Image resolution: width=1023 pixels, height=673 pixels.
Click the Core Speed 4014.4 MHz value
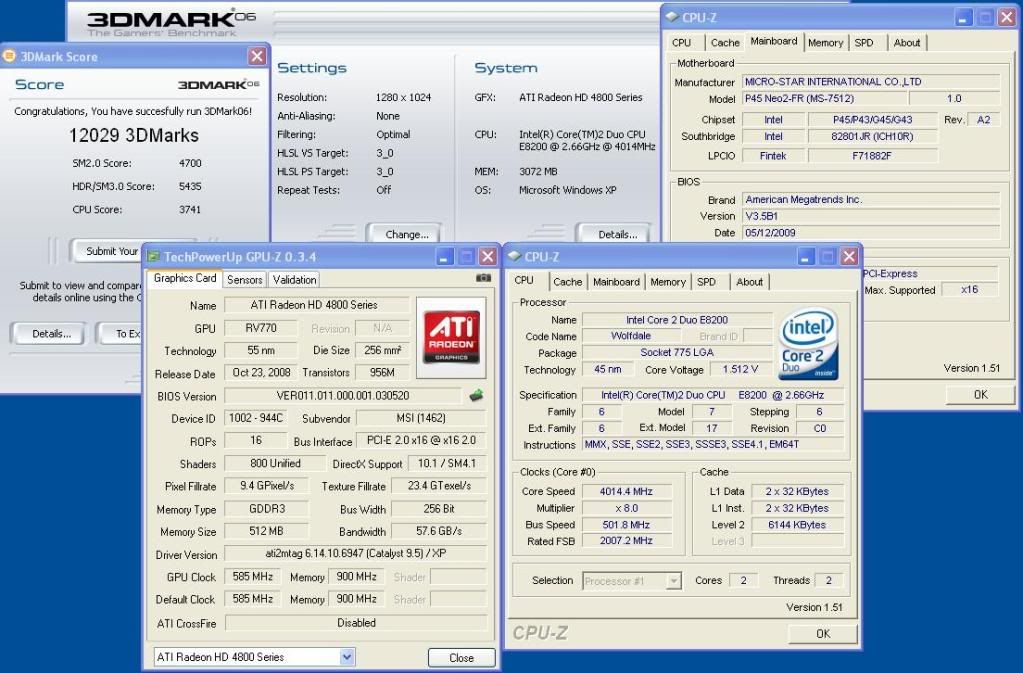coord(626,491)
